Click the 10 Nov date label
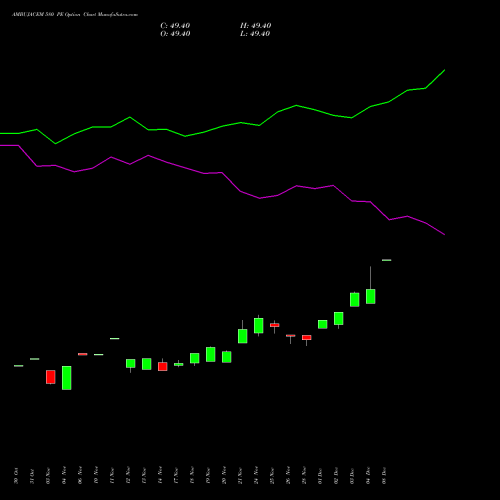 coord(96,476)
